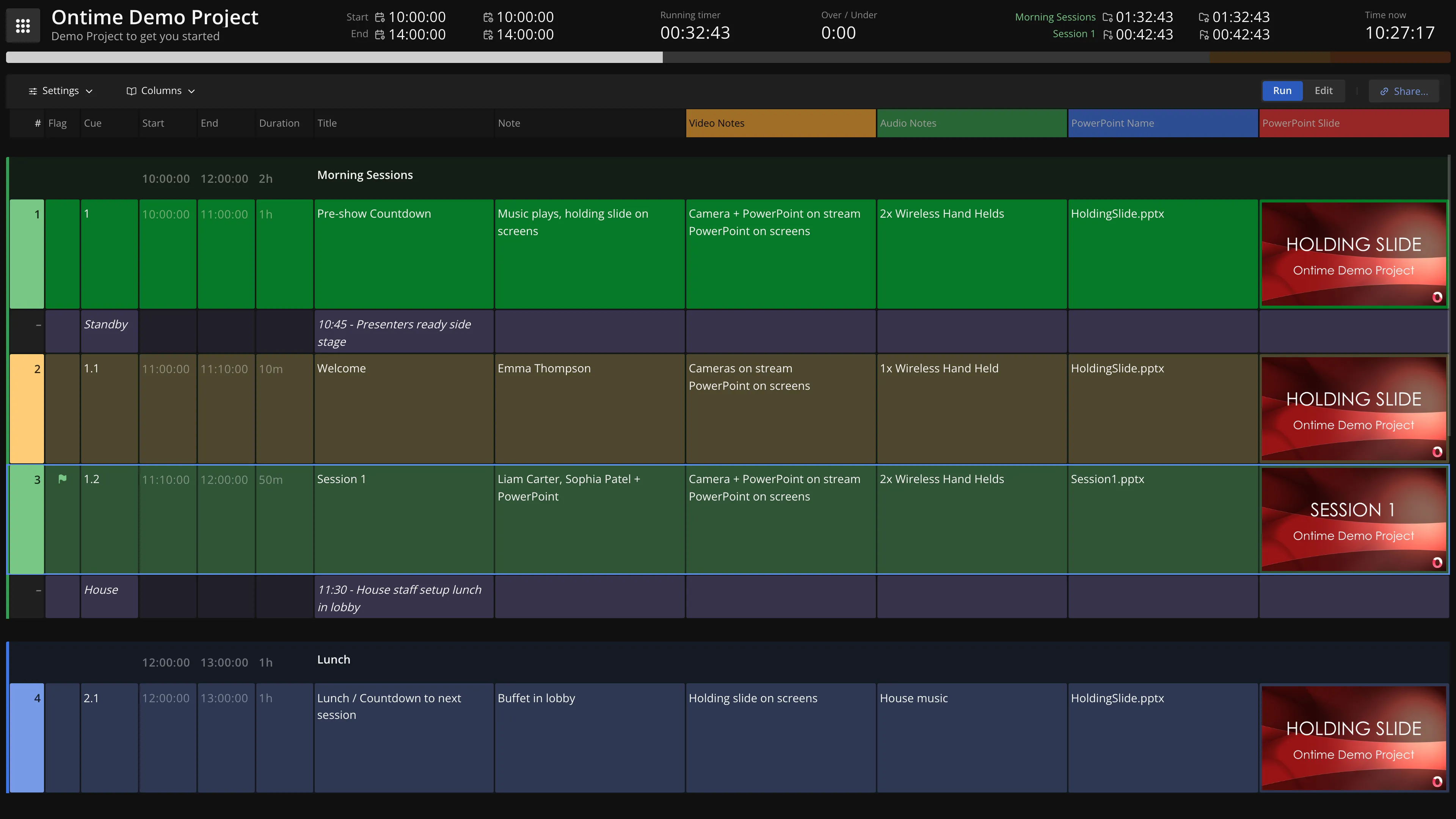This screenshot has width=1456, height=819.
Task: Click the rundown progress bar
Action: pos(728,56)
